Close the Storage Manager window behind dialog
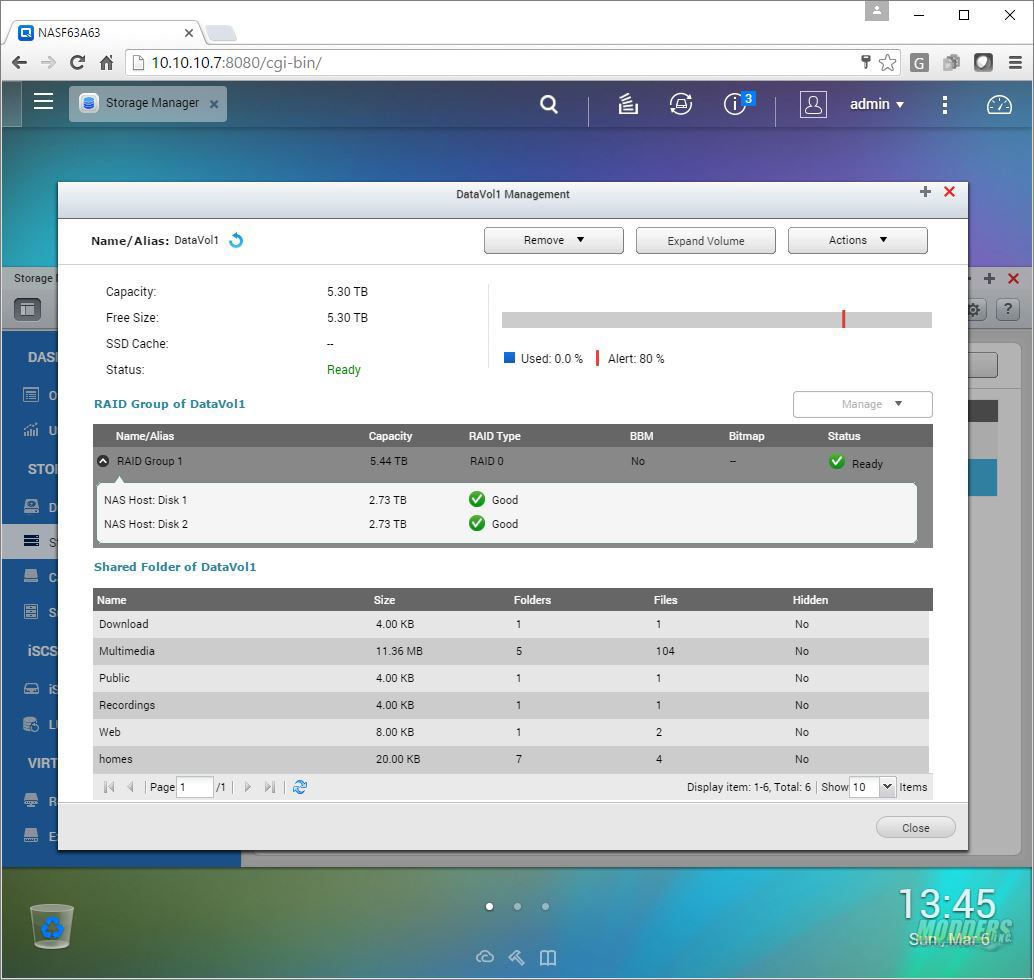 coord(1014,279)
